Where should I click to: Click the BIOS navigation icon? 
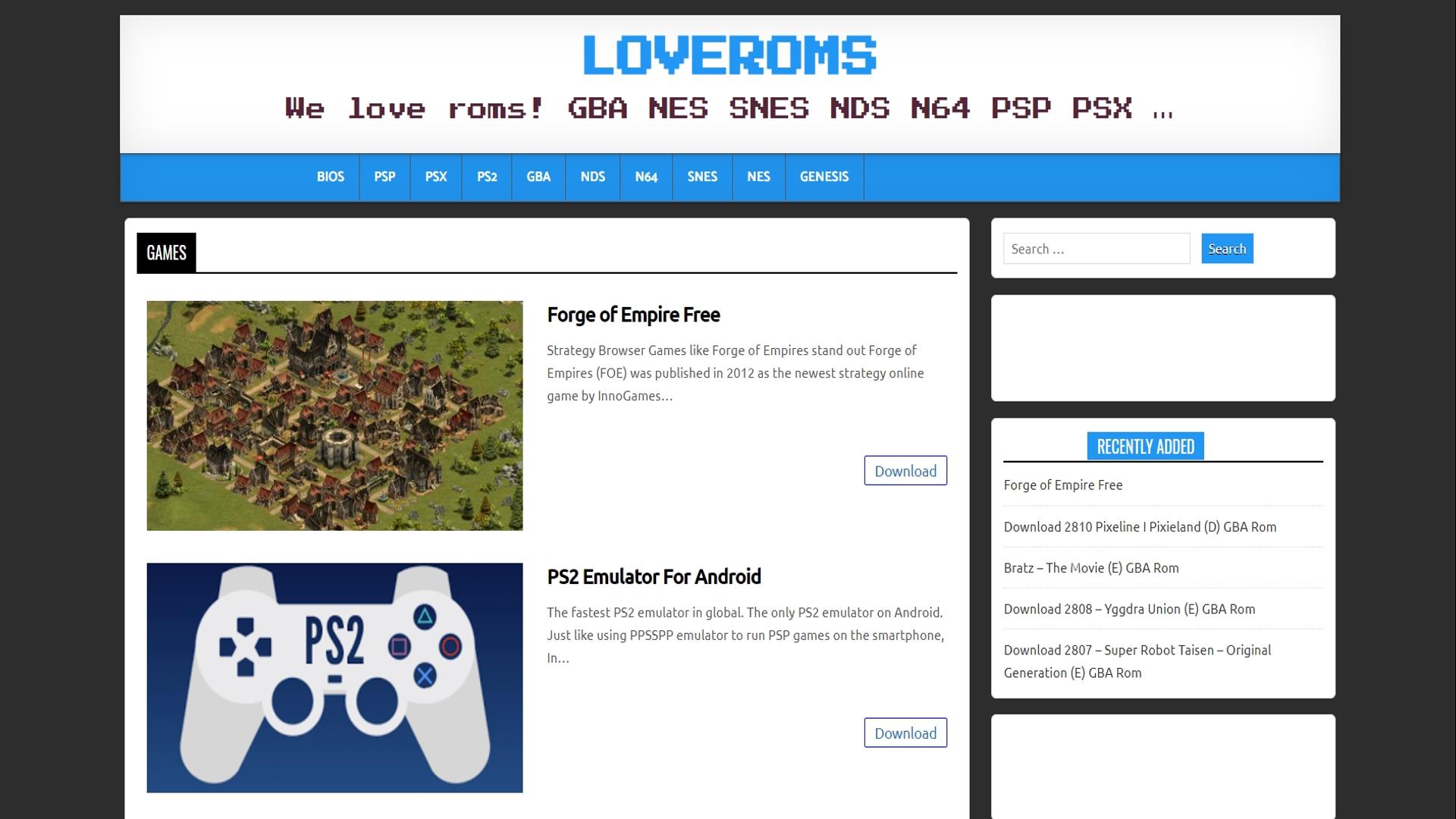330,177
